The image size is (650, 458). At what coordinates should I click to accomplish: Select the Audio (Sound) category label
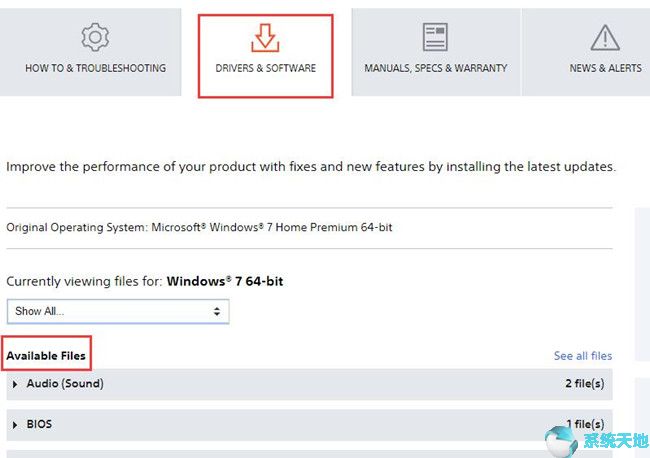pos(65,383)
